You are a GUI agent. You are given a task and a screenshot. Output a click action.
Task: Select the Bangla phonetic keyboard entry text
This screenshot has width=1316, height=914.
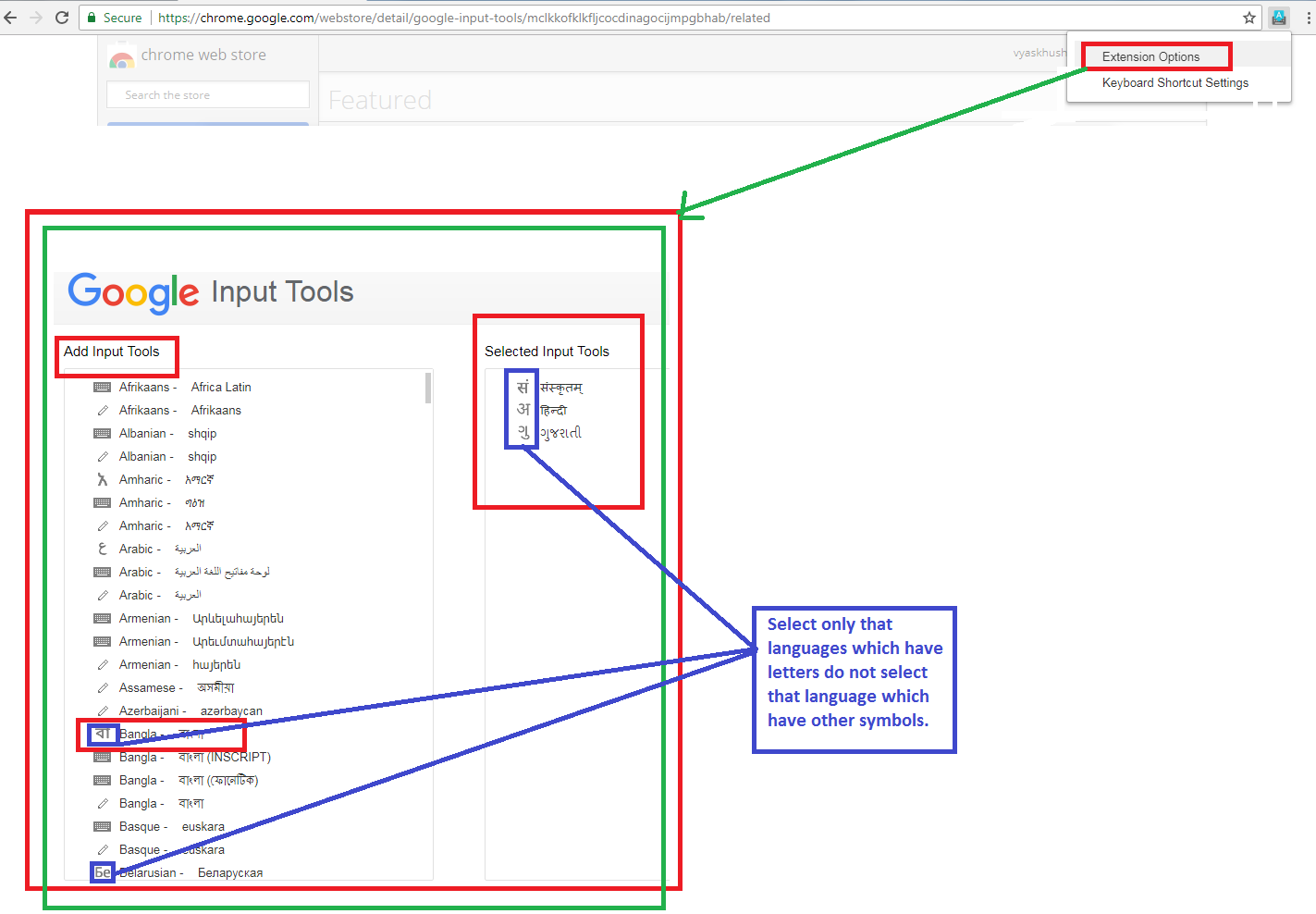tap(189, 781)
